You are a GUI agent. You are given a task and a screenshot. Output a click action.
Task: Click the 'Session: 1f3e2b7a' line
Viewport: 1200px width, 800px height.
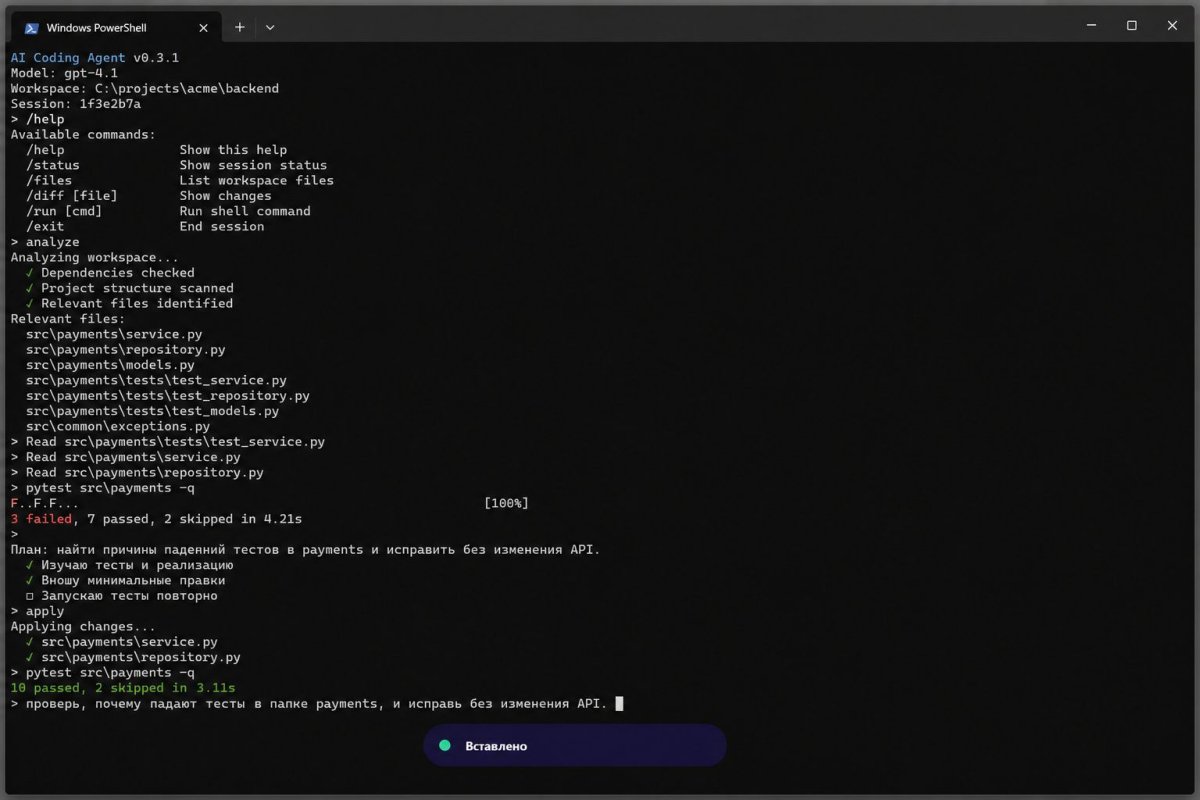(76, 104)
